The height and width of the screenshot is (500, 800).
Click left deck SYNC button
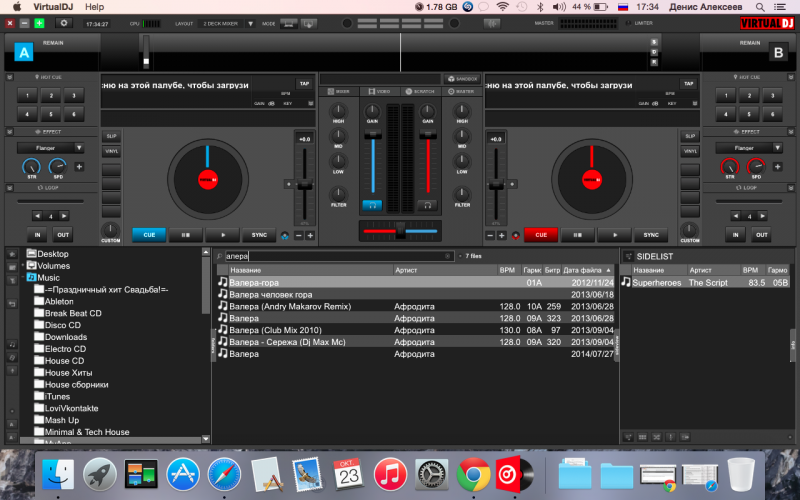click(259, 235)
